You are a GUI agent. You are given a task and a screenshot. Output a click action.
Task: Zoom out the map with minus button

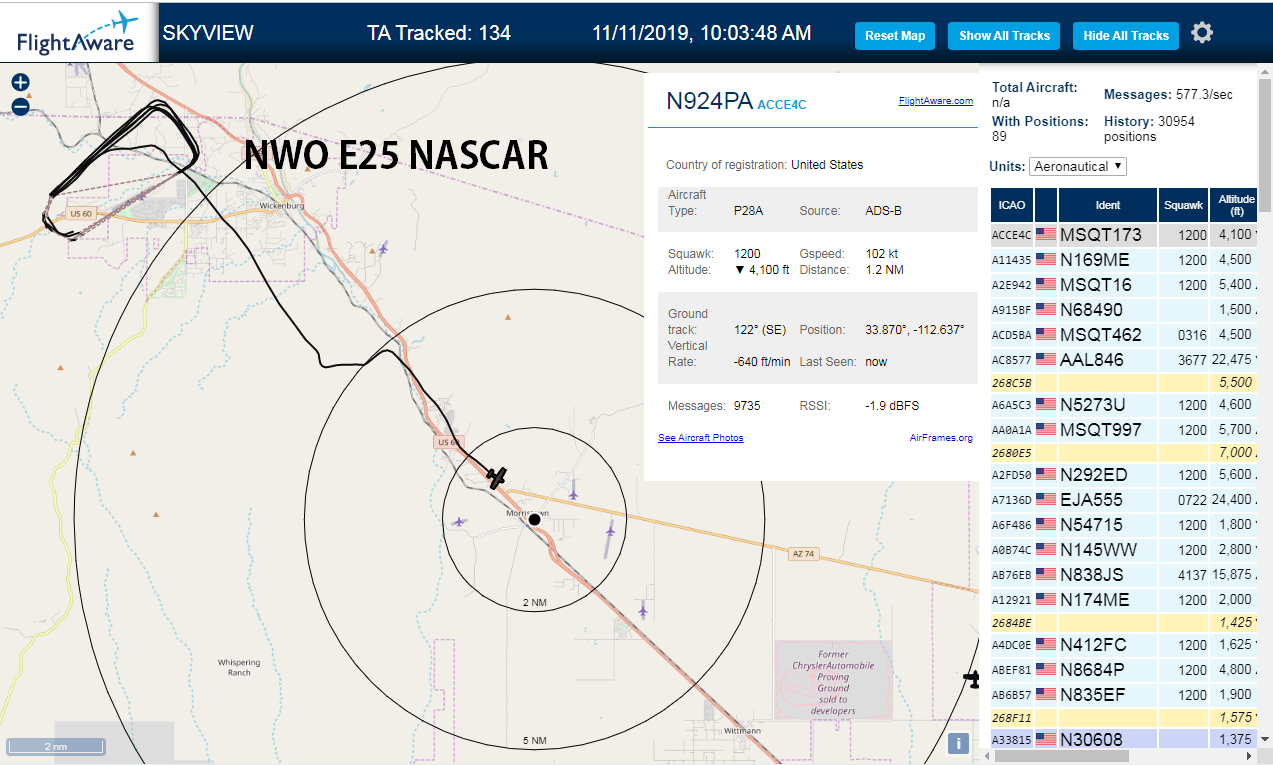20,107
